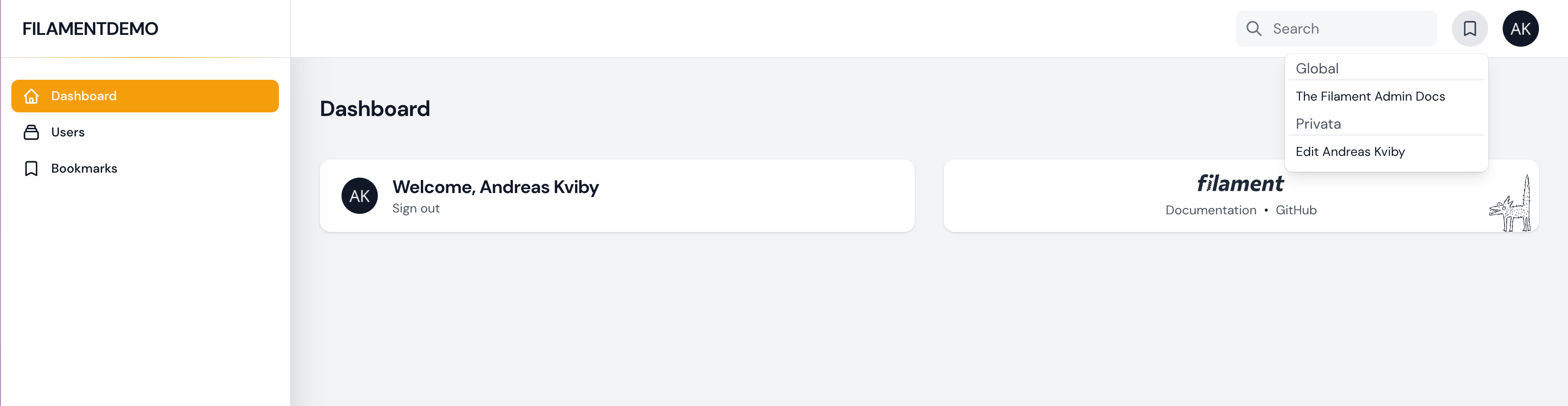Choose Edit Andreas Kviby from the menu
Screen dimensions: 1568x406
coord(1350,151)
